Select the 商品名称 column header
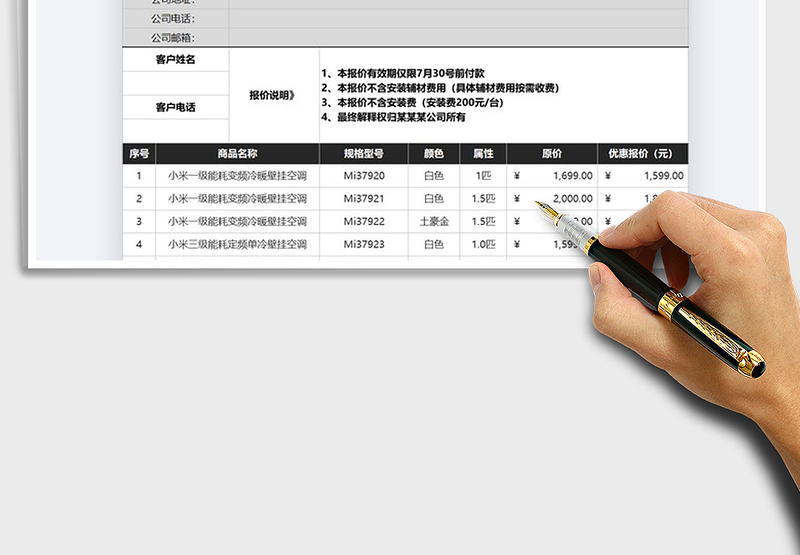The image size is (800, 555). point(237,154)
